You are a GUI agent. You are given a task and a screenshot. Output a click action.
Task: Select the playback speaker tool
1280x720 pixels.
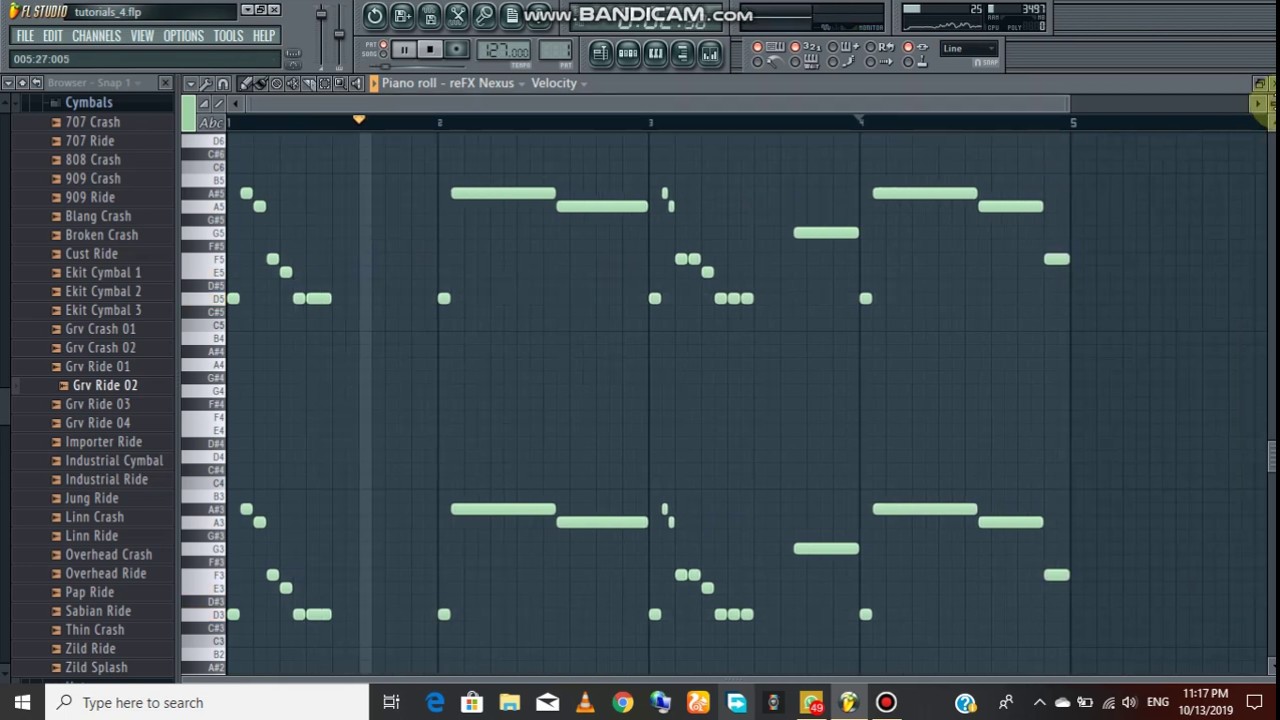click(356, 84)
